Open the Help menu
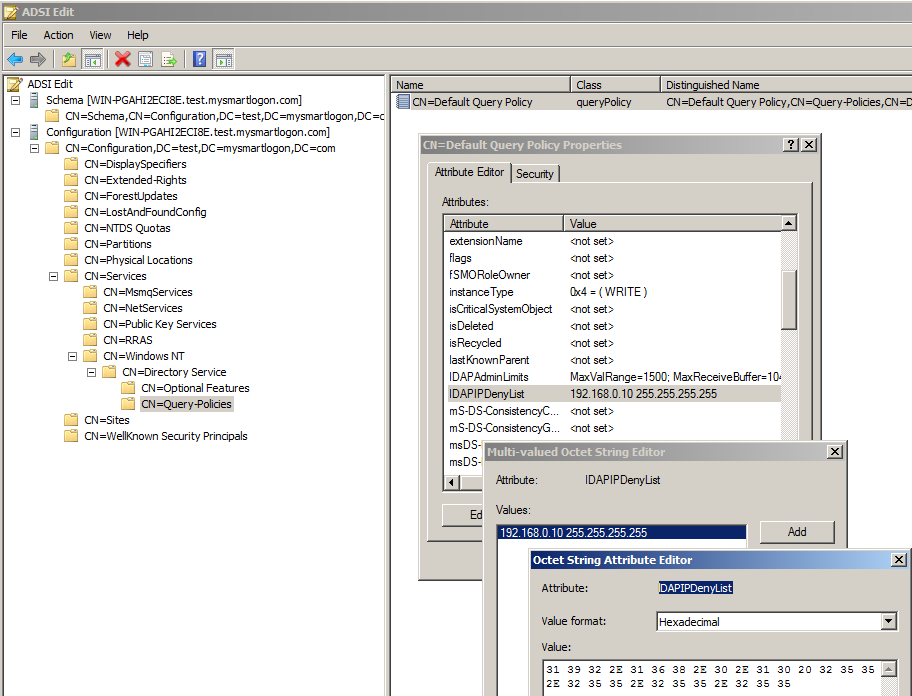This screenshot has height=696, width=912. coord(138,35)
